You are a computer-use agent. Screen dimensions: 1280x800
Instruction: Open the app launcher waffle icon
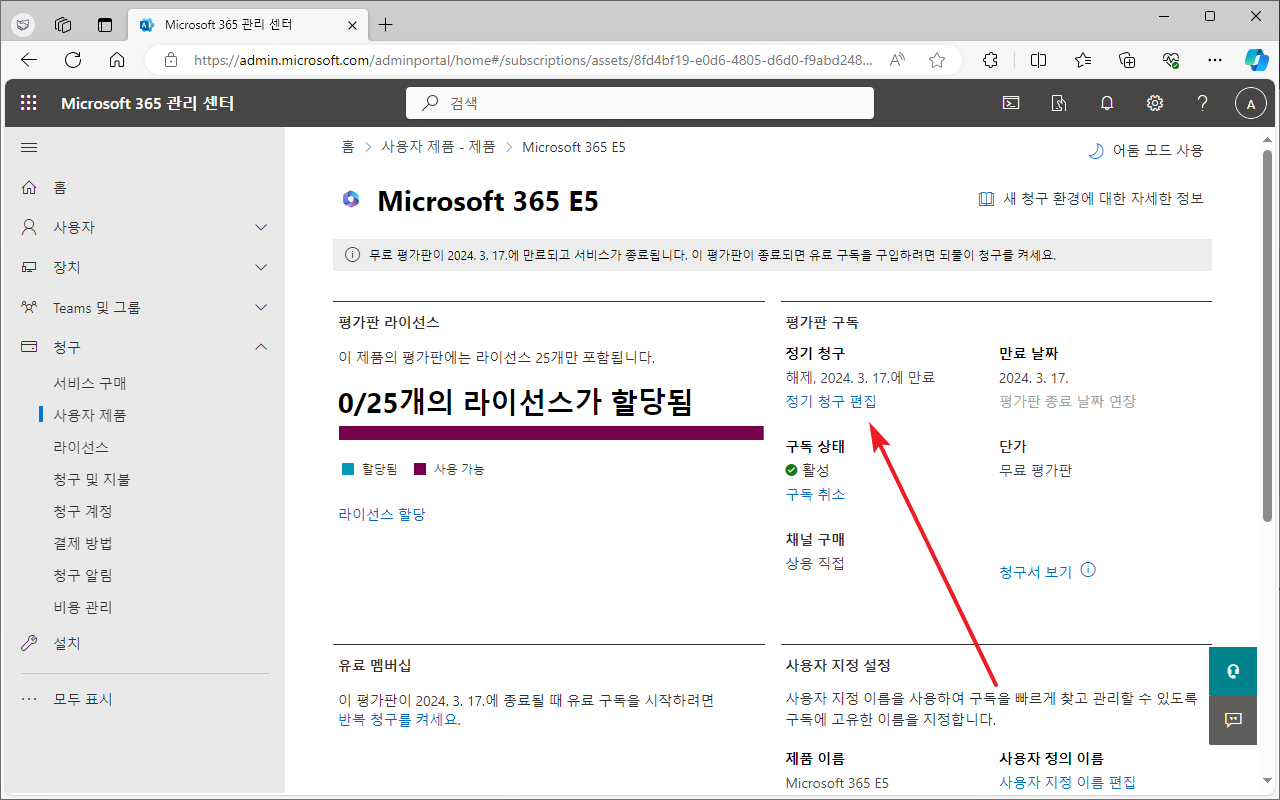click(29, 103)
